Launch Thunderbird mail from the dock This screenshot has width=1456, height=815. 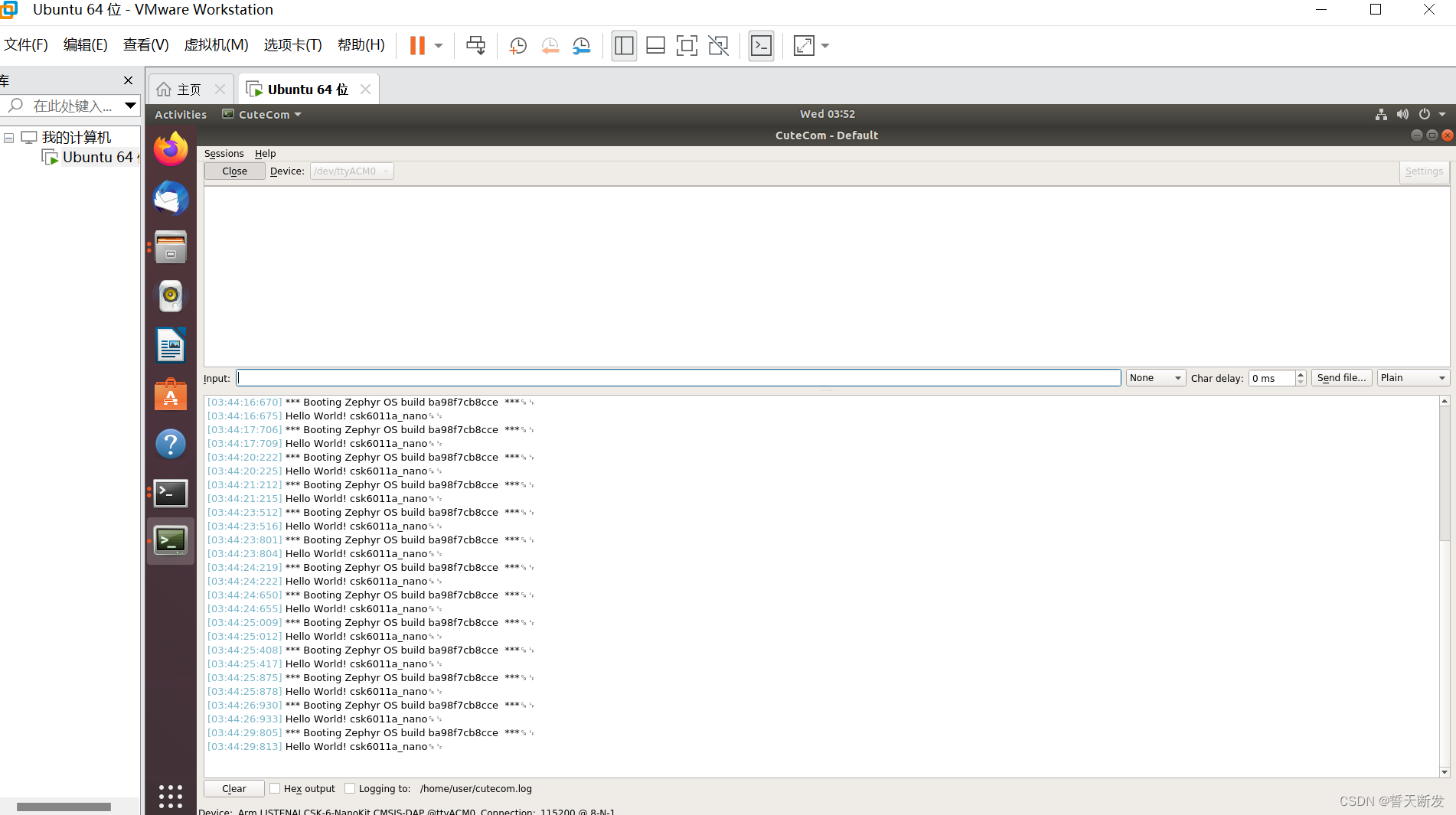tap(171, 198)
